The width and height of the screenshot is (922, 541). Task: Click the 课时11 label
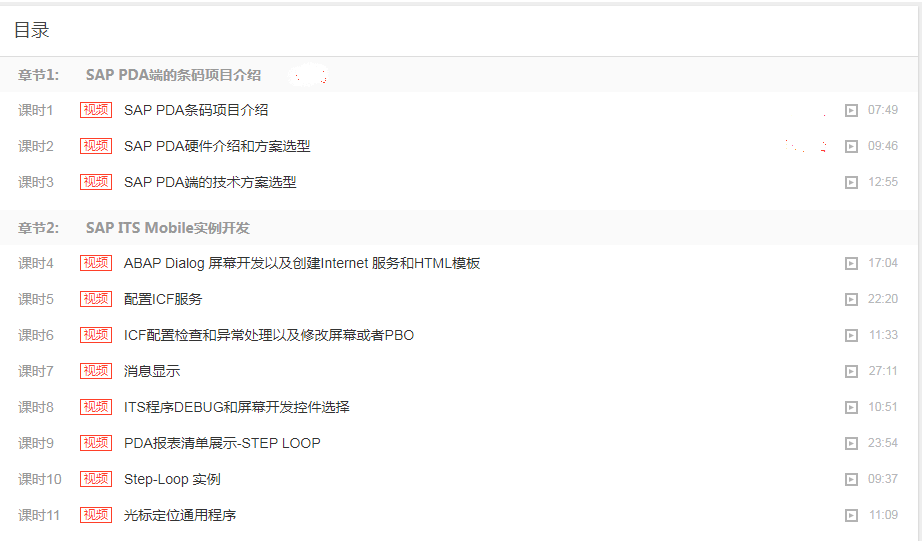[39, 515]
